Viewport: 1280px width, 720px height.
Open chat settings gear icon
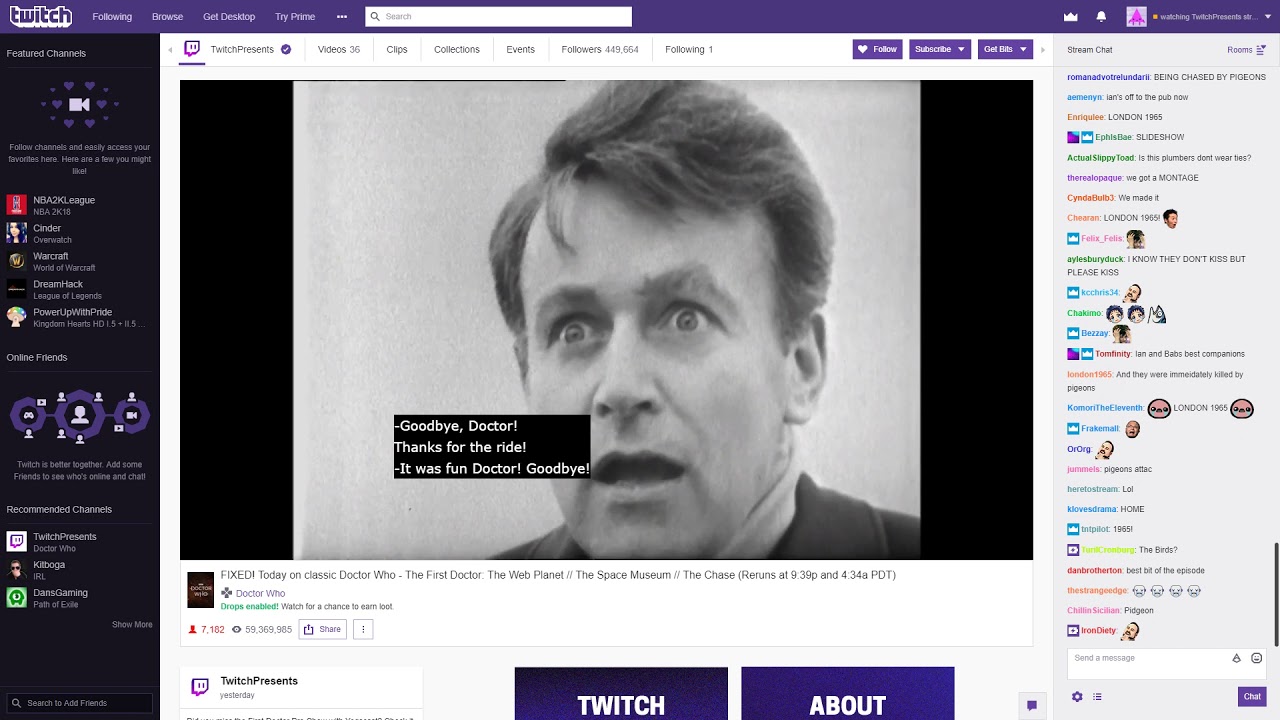tap(1077, 697)
